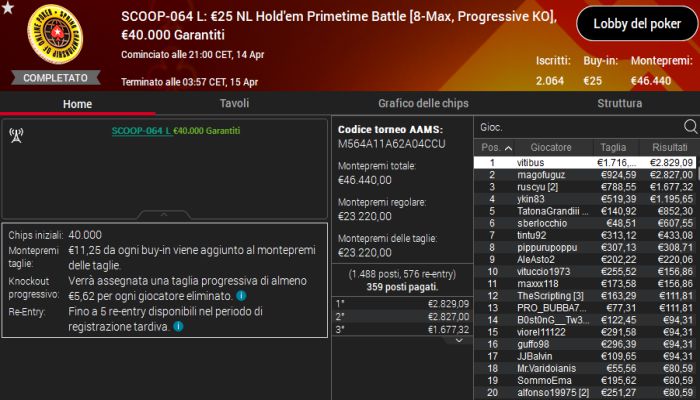Select the player row ruscyu [2]
This screenshot has height=400, width=700.
pyautogui.click(x=585, y=187)
